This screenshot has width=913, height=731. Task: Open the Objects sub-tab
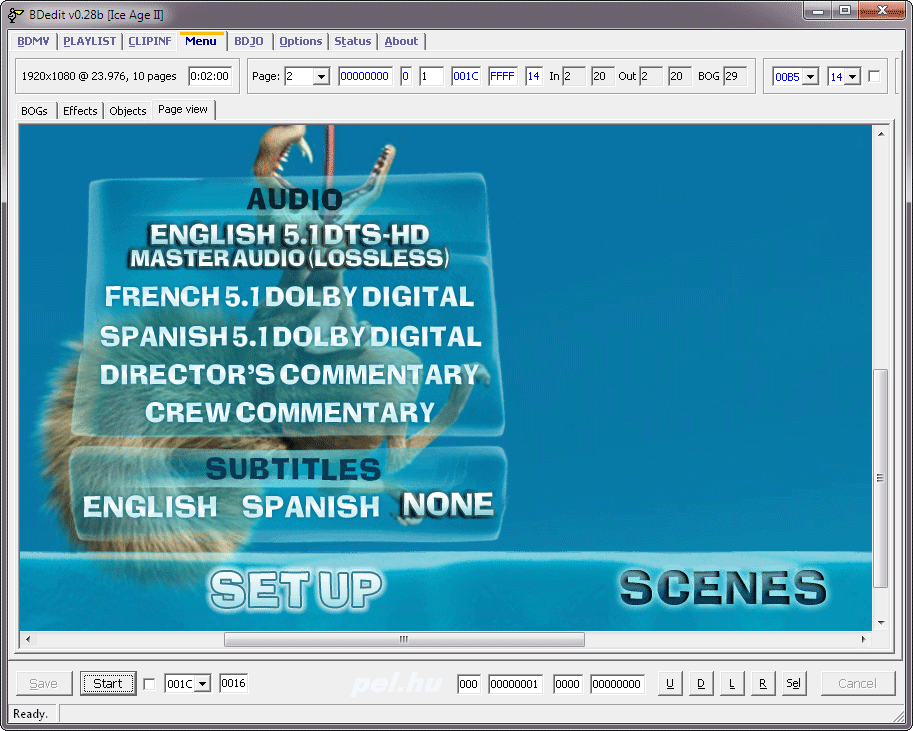pyautogui.click(x=128, y=111)
